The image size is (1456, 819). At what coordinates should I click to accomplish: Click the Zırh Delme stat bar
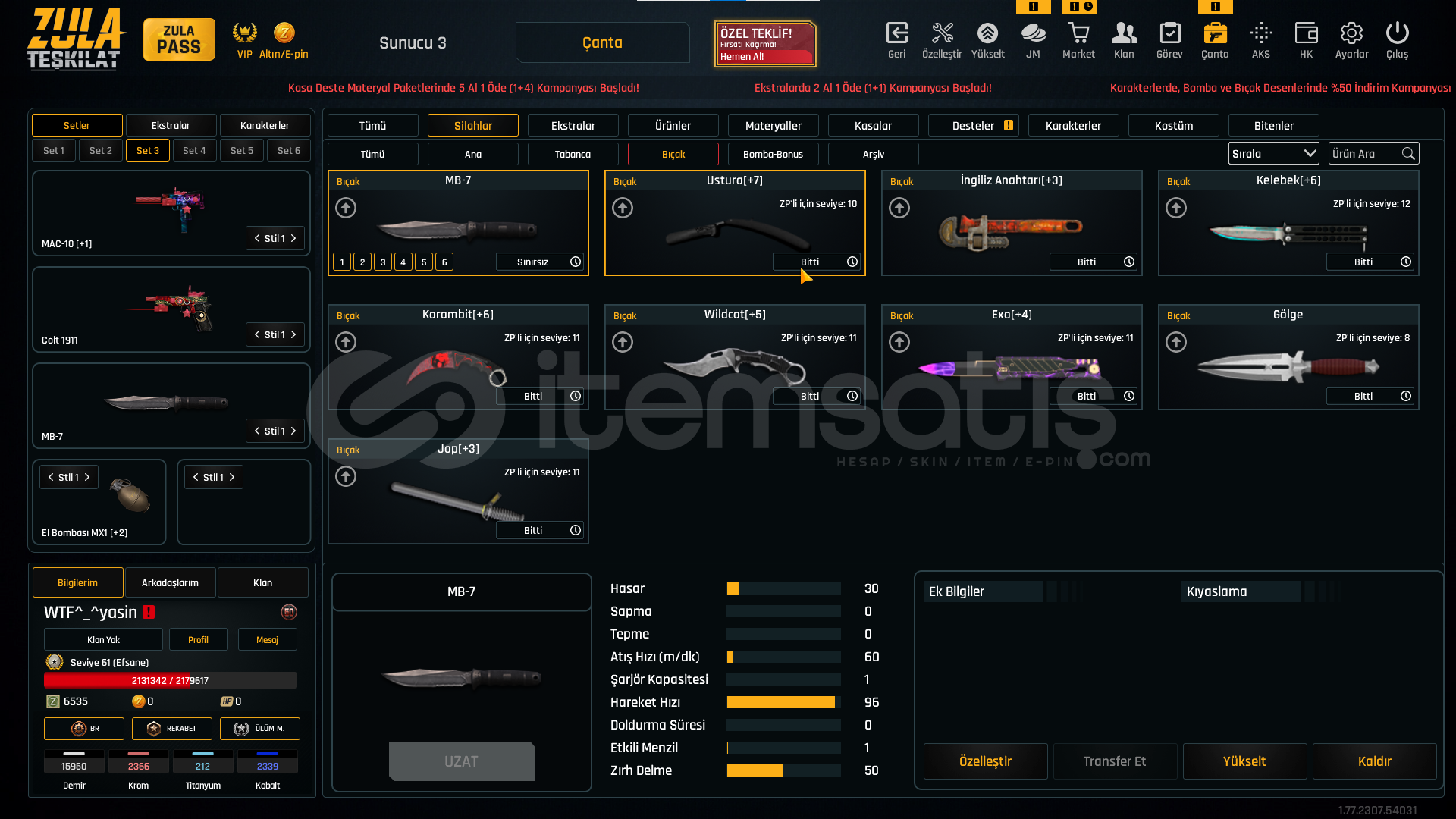click(783, 770)
